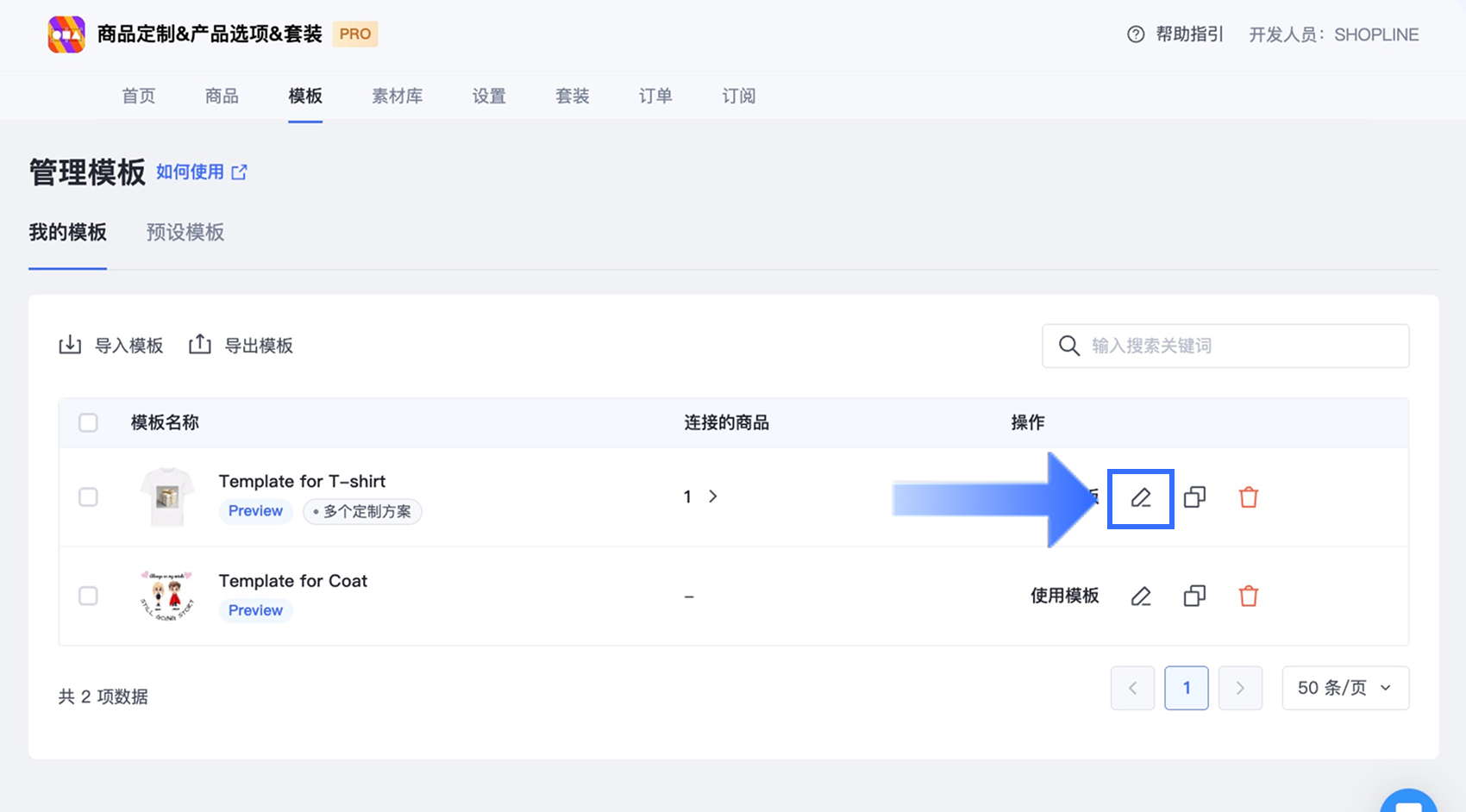Toggle the select-all checkbox in table header
Image resolution: width=1466 pixels, height=812 pixels.
[88, 422]
